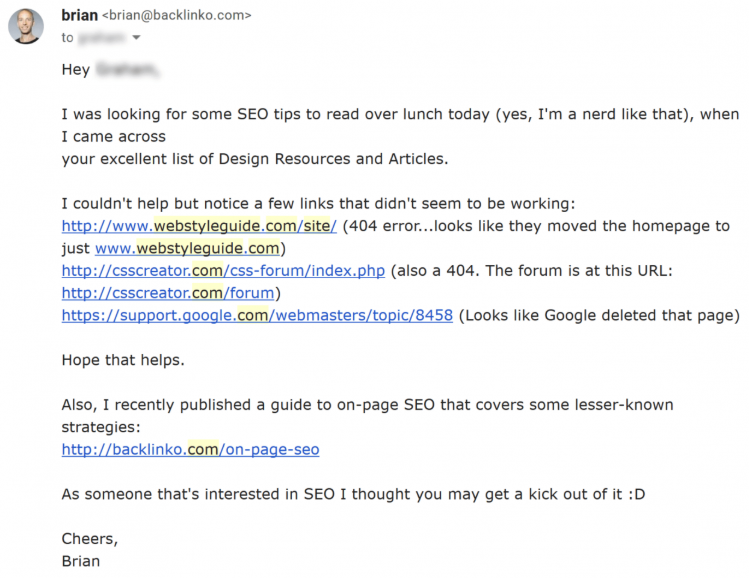Image resolution: width=749 pixels, height=578 pixels.
Task: Click the 'As someone that's interested in SEO' line
Action: pyautogui.click(x=353, y=494)
